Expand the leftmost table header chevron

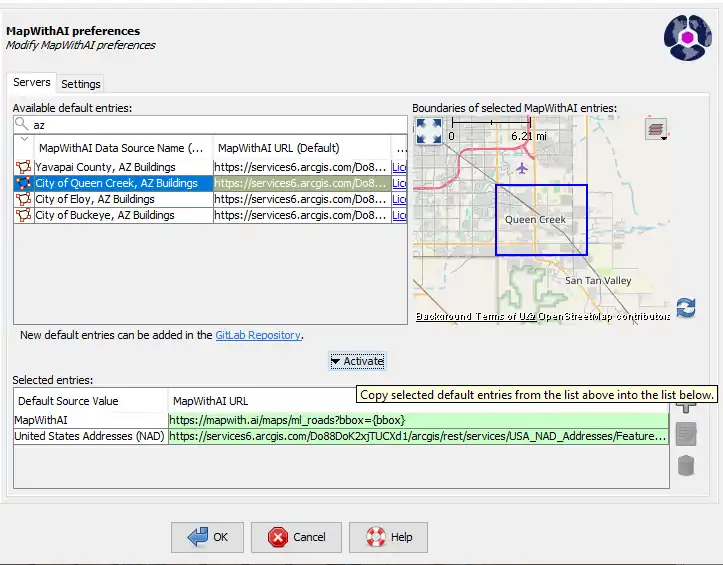click(24, 139)
